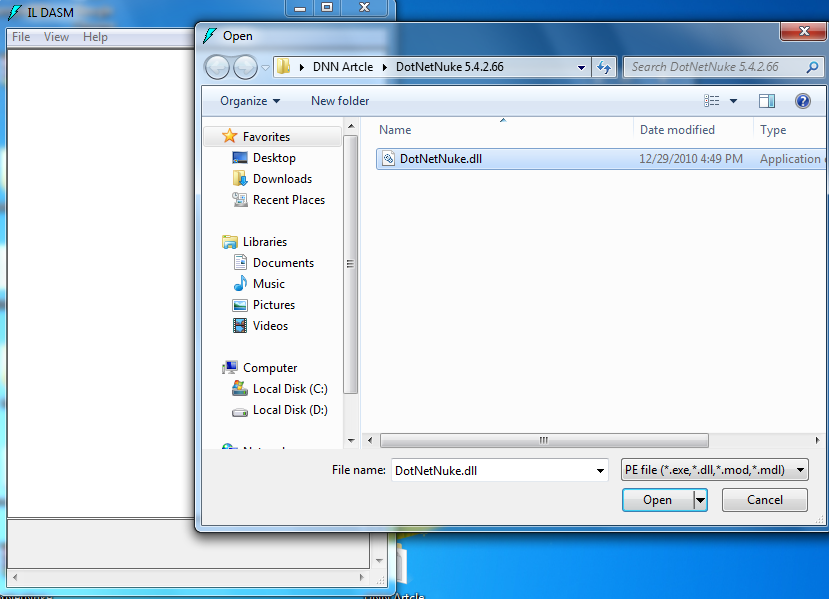Click the Local Disk (C:) drive icon
Viewport: 830px width, 599px height.
[240, 388]
